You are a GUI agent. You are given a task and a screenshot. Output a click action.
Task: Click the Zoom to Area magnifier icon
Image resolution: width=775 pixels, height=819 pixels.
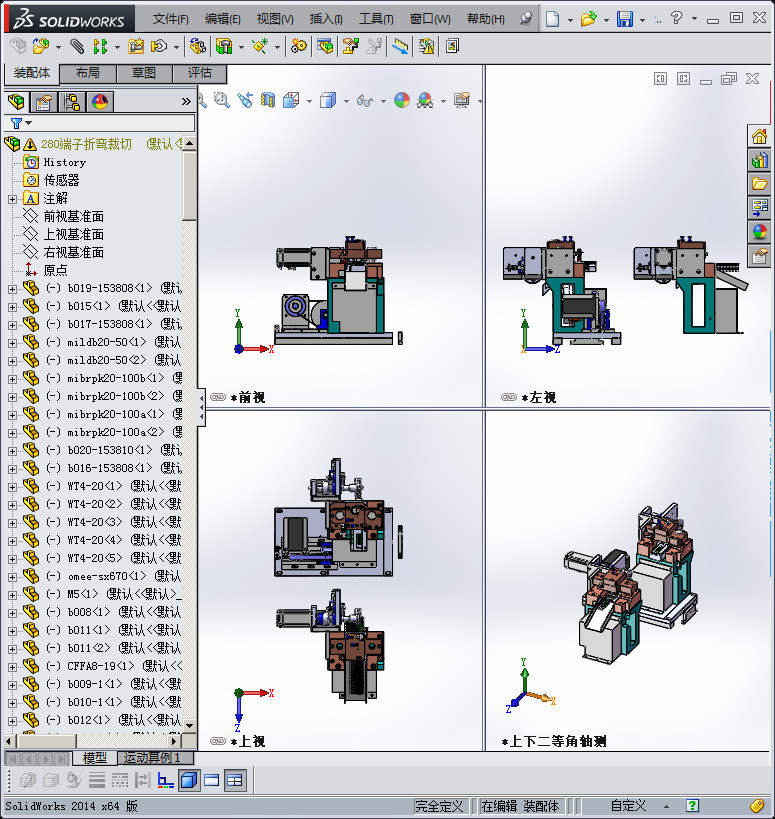tap(221, 100)
